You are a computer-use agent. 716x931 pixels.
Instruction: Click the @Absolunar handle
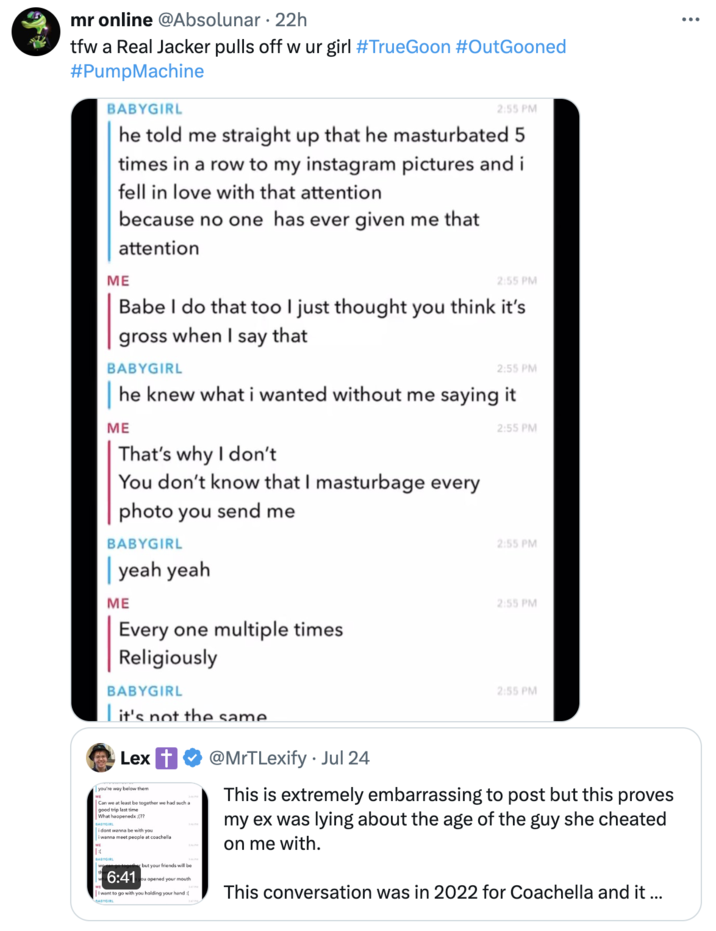tap(211, 20)
